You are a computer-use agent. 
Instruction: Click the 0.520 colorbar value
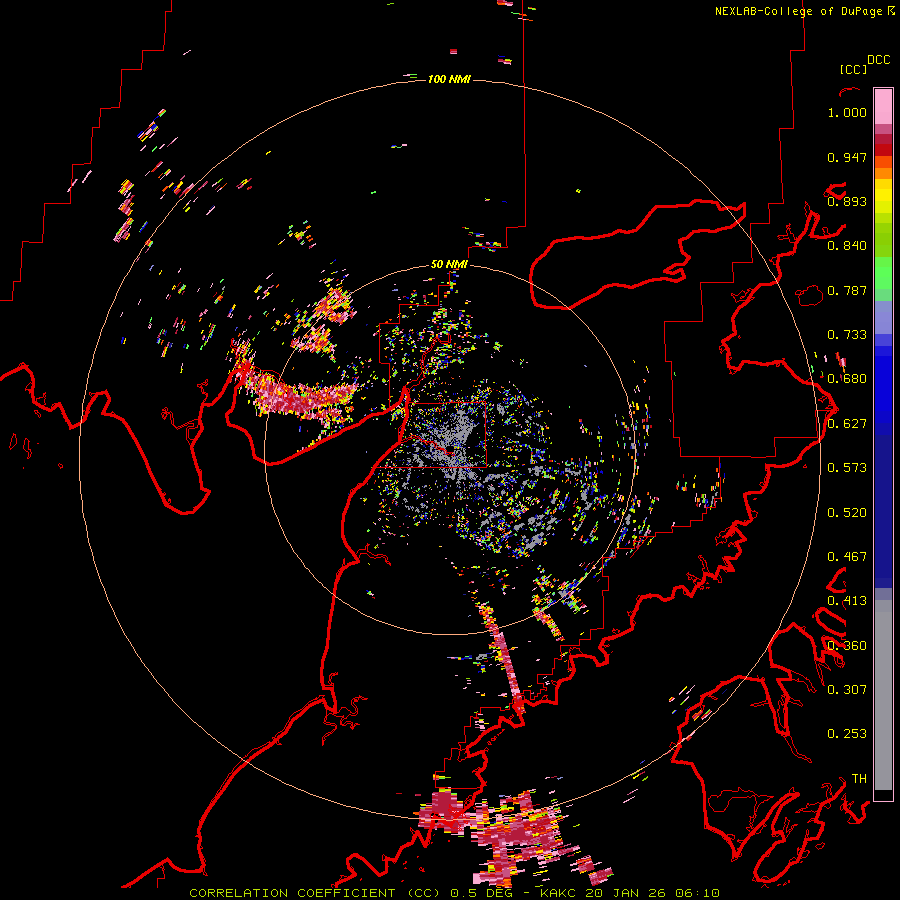(847, 513)
